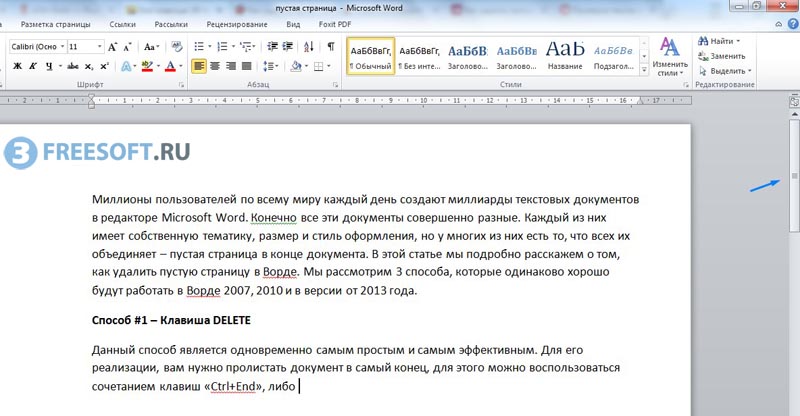Open the Calibri font name dropdown
This screenshot has width=800, height=416.
(62, 47)
